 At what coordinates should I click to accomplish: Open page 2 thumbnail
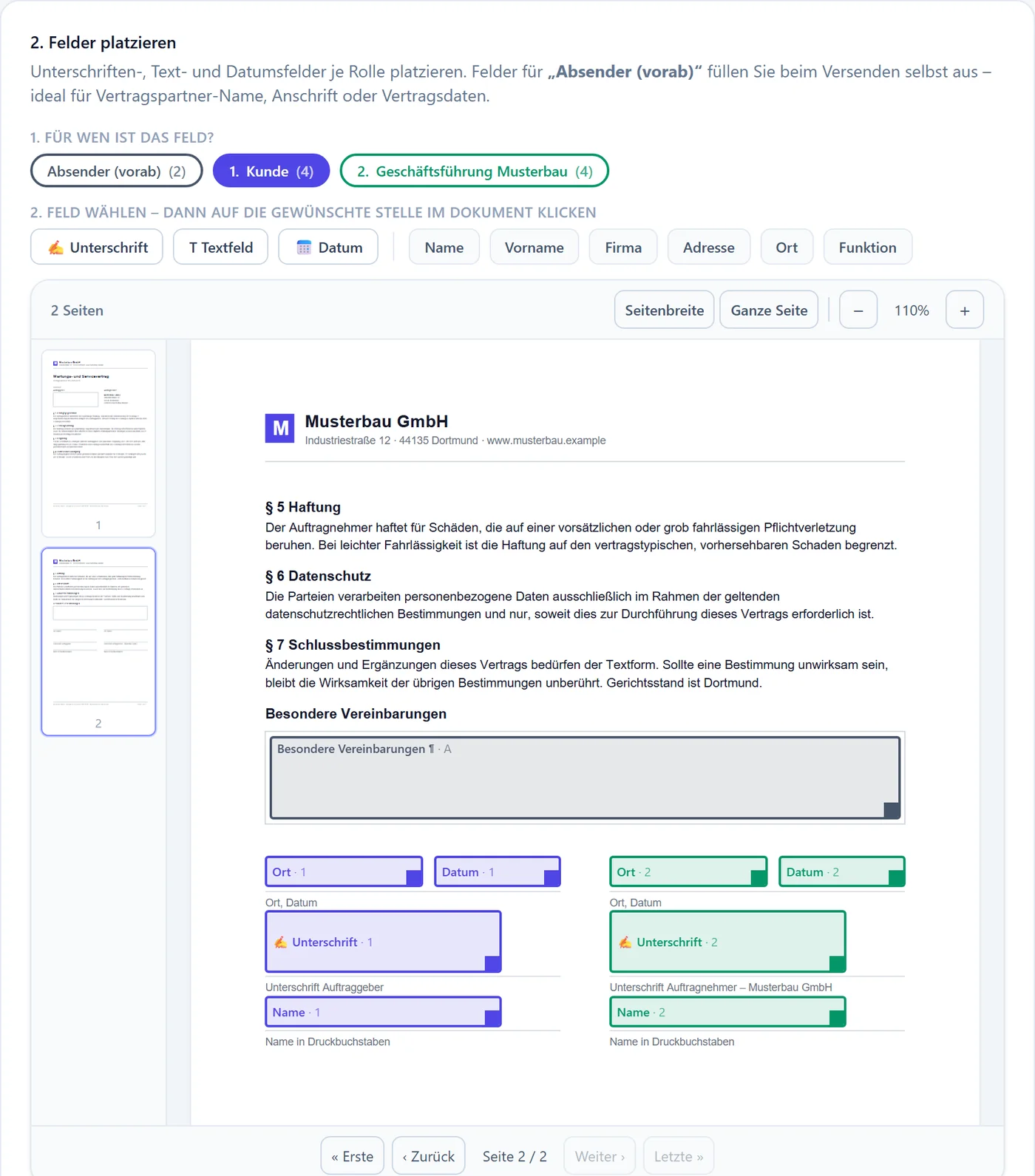(98, 642)
